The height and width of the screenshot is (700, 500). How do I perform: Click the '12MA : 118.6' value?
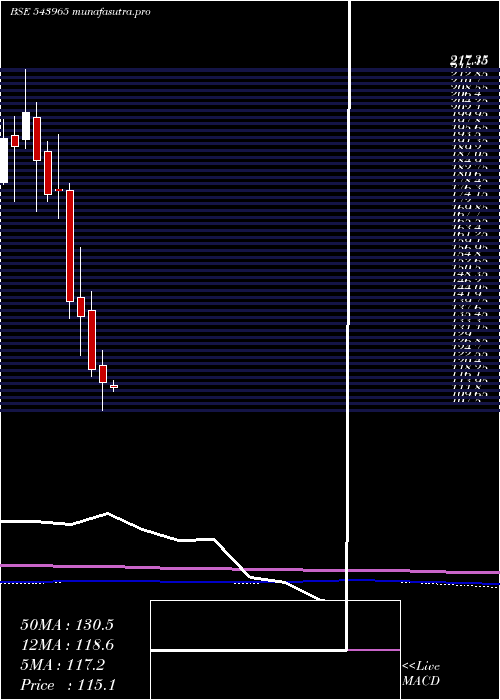67,645
